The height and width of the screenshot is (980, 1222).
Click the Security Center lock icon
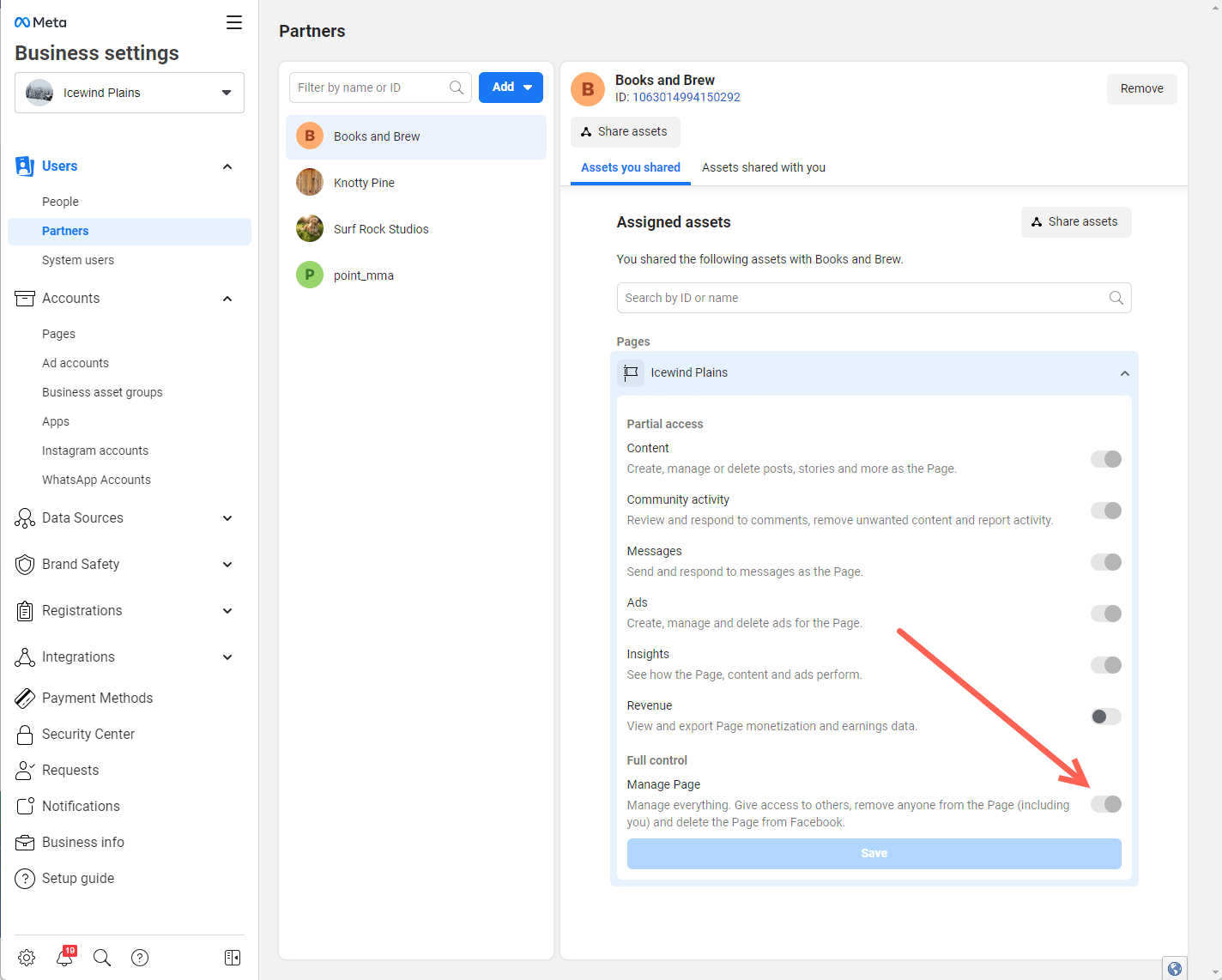coord(25,735)
